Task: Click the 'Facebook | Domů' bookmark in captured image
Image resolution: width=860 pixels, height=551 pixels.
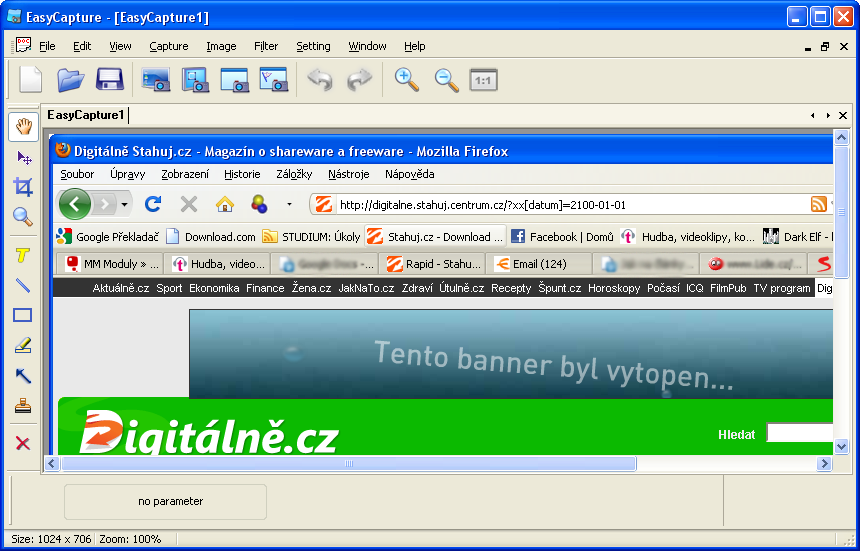Action: 562,237
